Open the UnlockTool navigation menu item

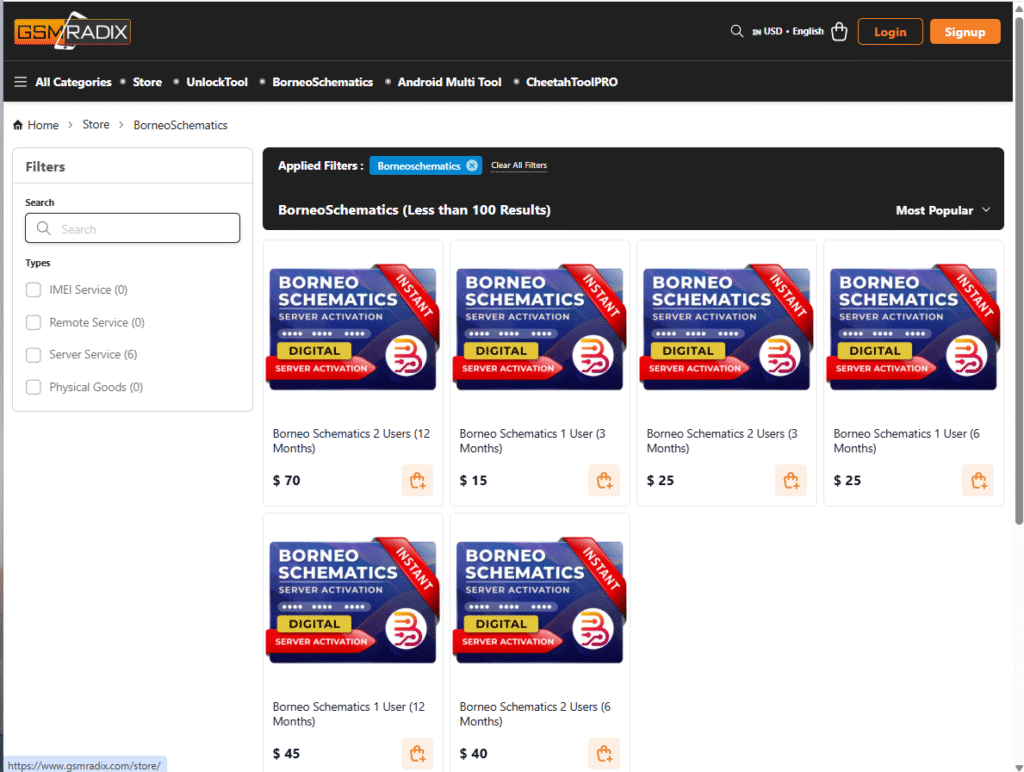pos(216,82)
